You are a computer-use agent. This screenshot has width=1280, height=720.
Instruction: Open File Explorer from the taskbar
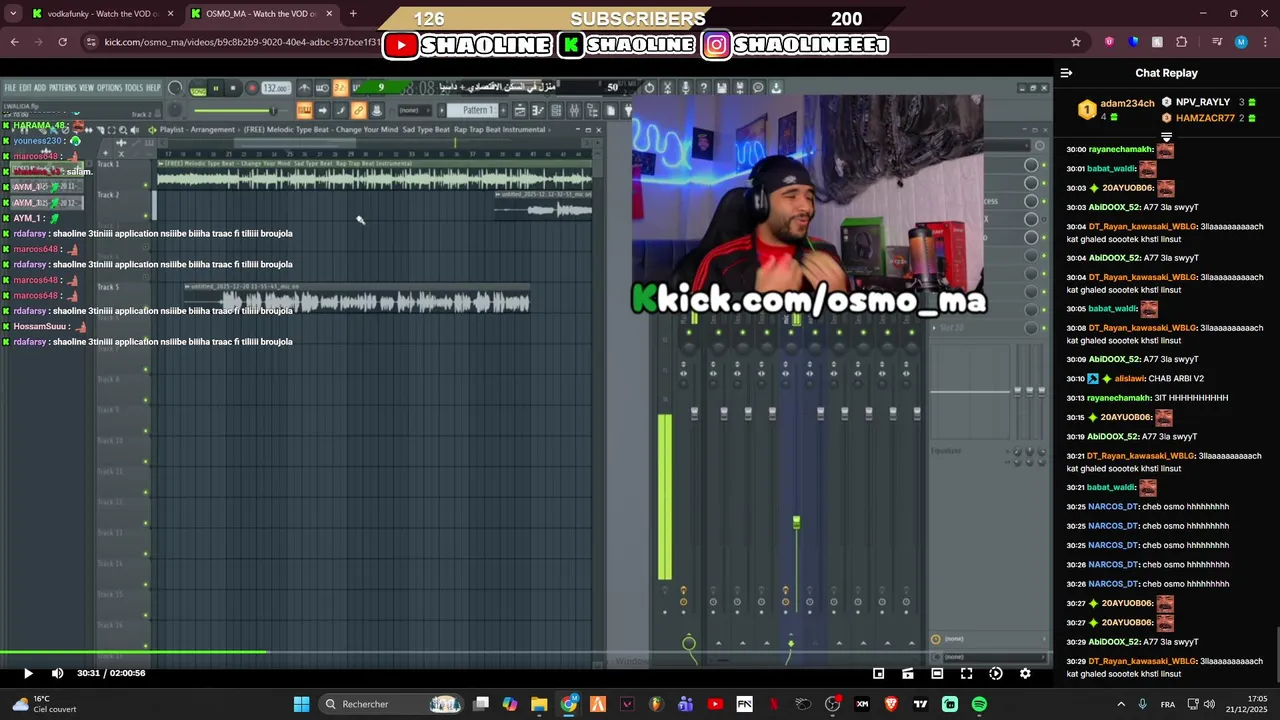click(539, 704)
